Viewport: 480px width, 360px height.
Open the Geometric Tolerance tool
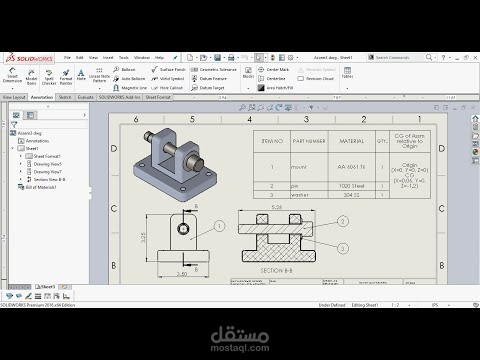(x=214, y=69)
